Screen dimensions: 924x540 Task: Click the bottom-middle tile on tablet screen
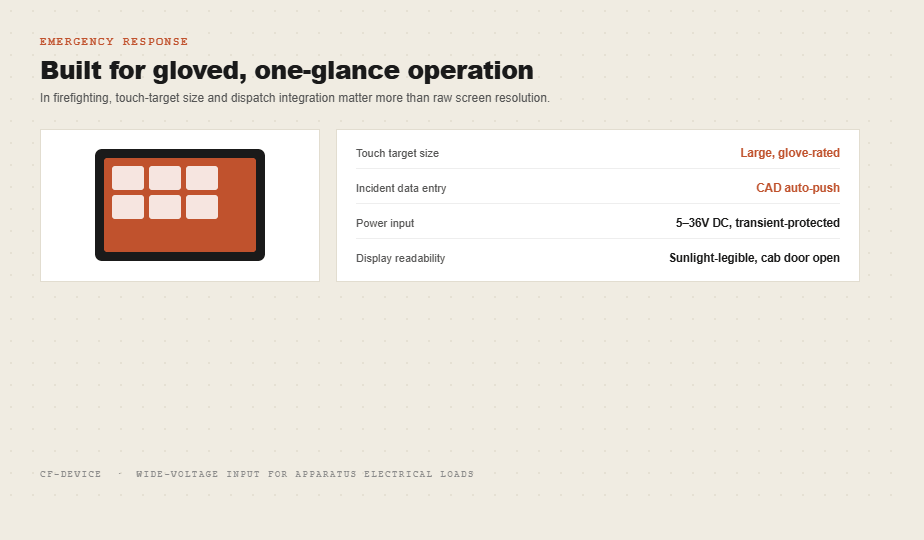tap(165, 207)
